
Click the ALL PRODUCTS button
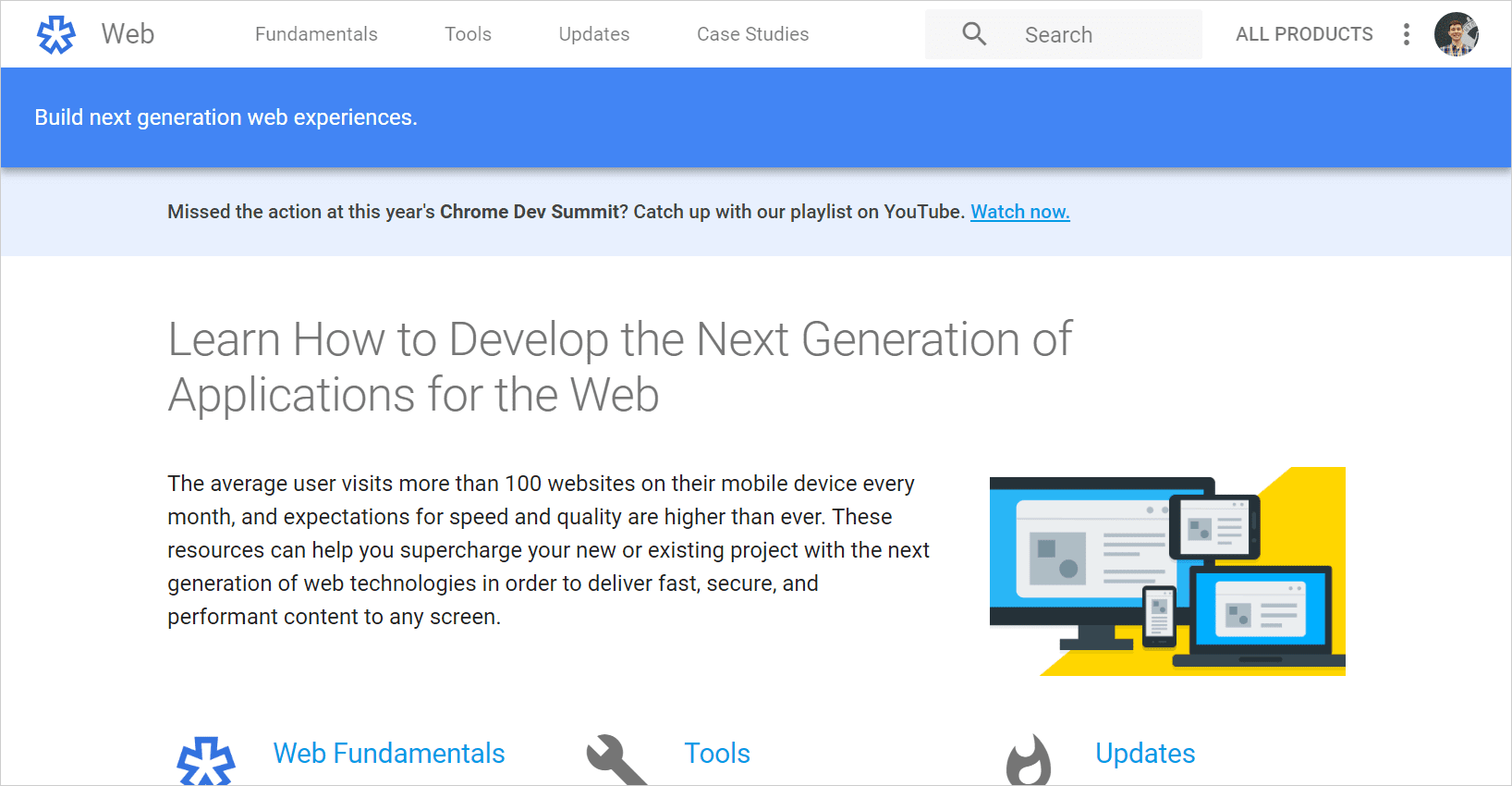pos(1304,34)
